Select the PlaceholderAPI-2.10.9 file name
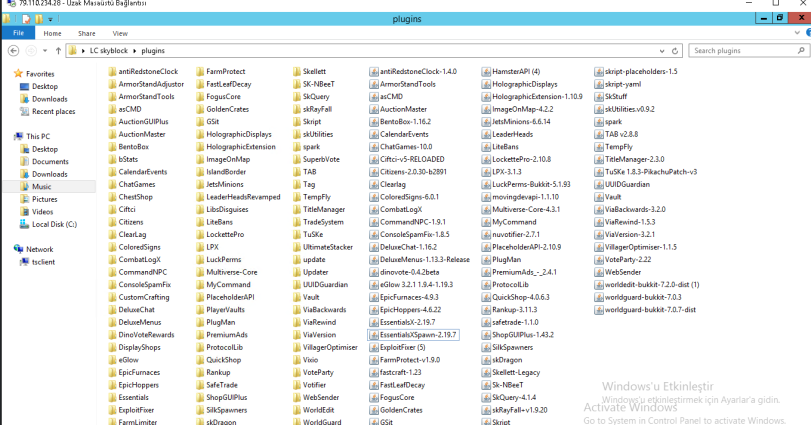This screenshot has height=425, width=811. 527,247
